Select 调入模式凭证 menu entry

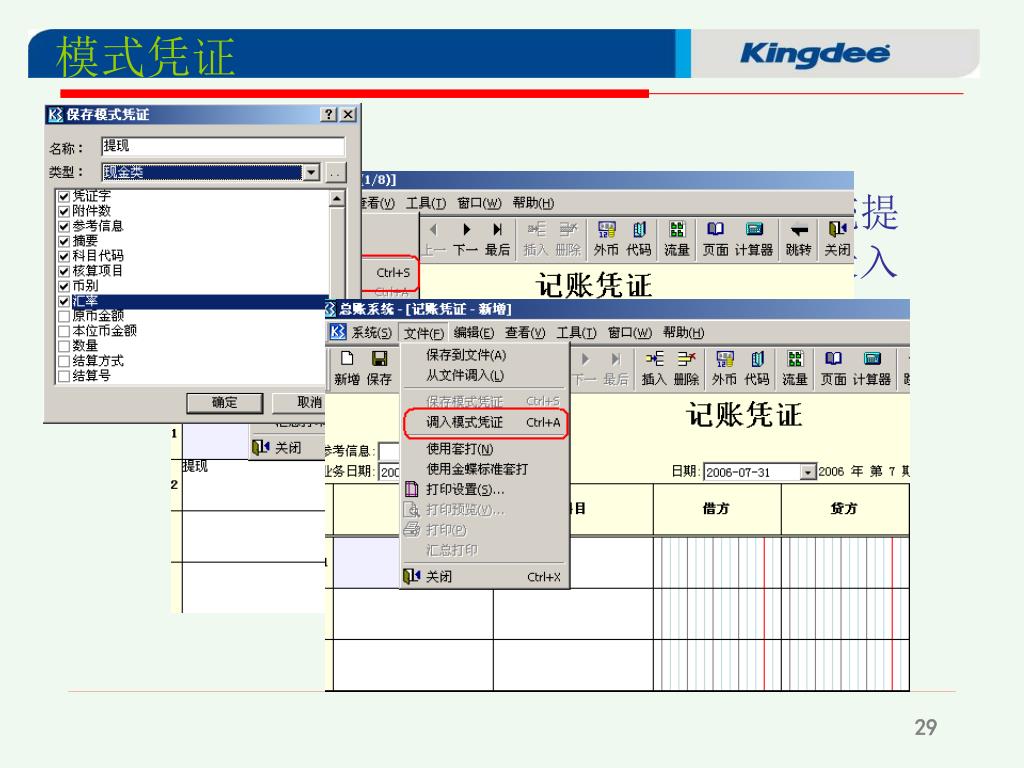484,423
